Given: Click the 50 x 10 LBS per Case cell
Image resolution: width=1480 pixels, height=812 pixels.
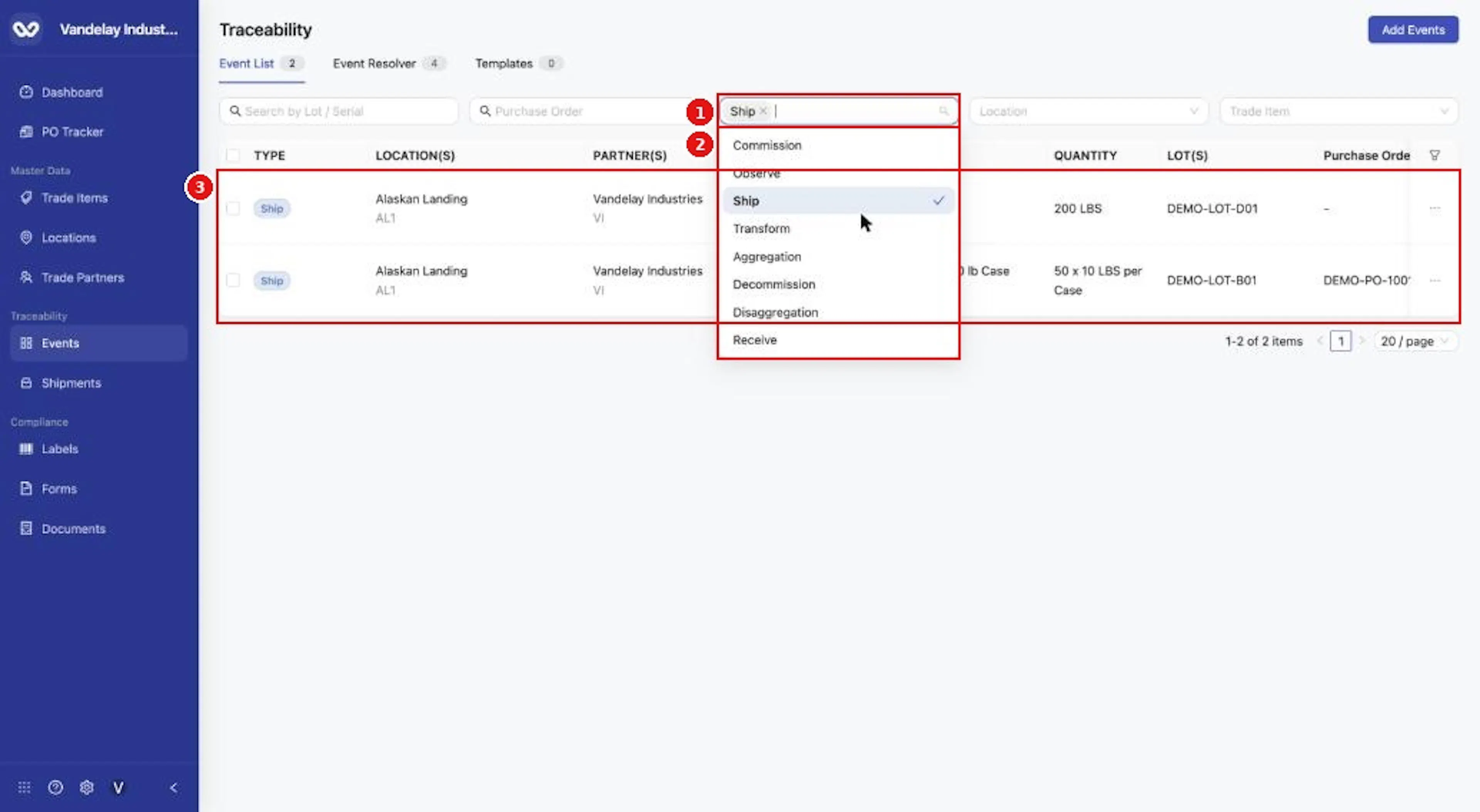Looking at the screenshot, I should pos(1098,281).
